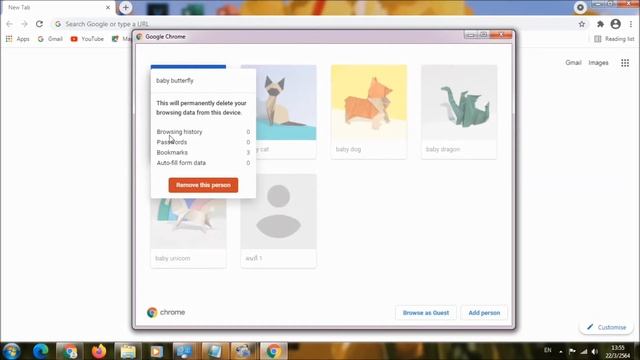
Task: Select the baby dog profile card
Action: click(369, 111)
